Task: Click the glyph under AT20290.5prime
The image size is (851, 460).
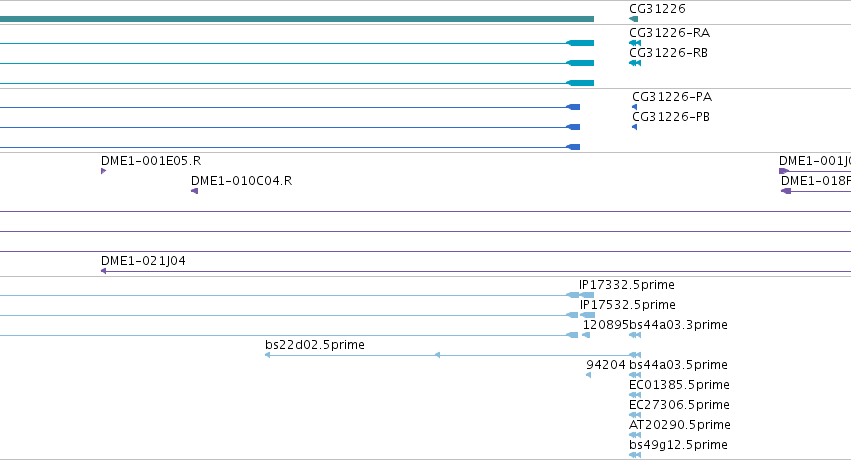Action: point(635,435)
